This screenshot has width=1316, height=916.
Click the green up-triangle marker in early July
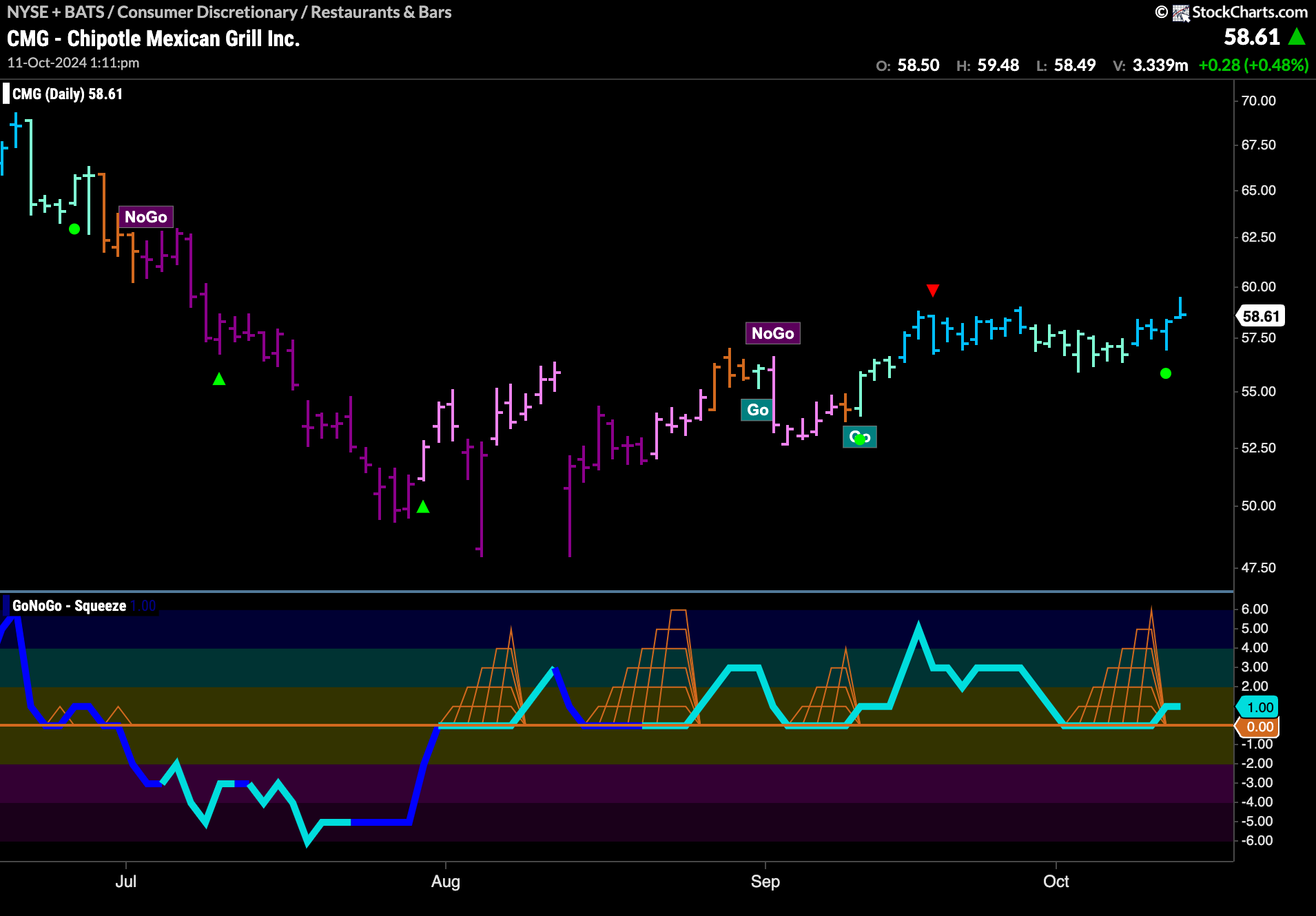[219, 379]
